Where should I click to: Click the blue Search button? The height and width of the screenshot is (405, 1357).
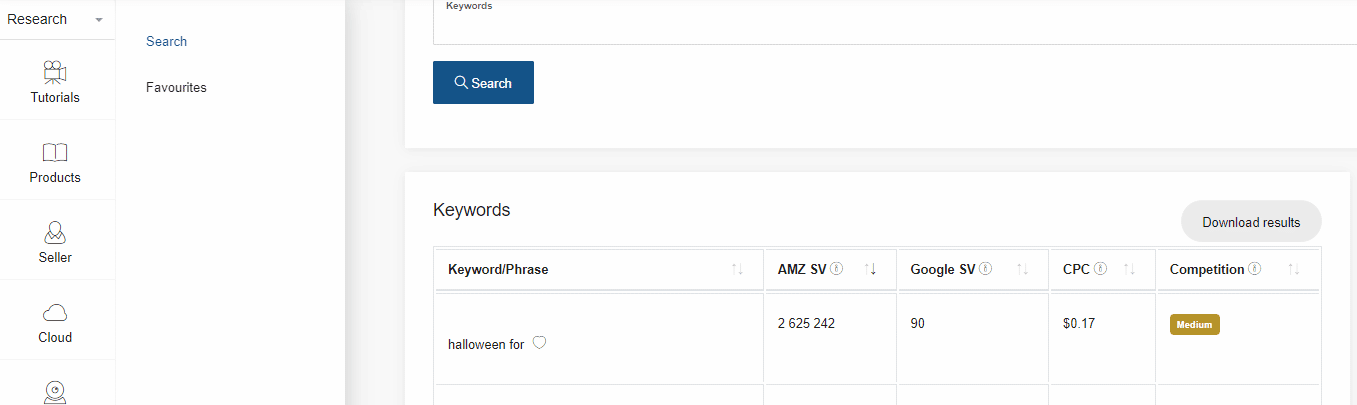483,82
